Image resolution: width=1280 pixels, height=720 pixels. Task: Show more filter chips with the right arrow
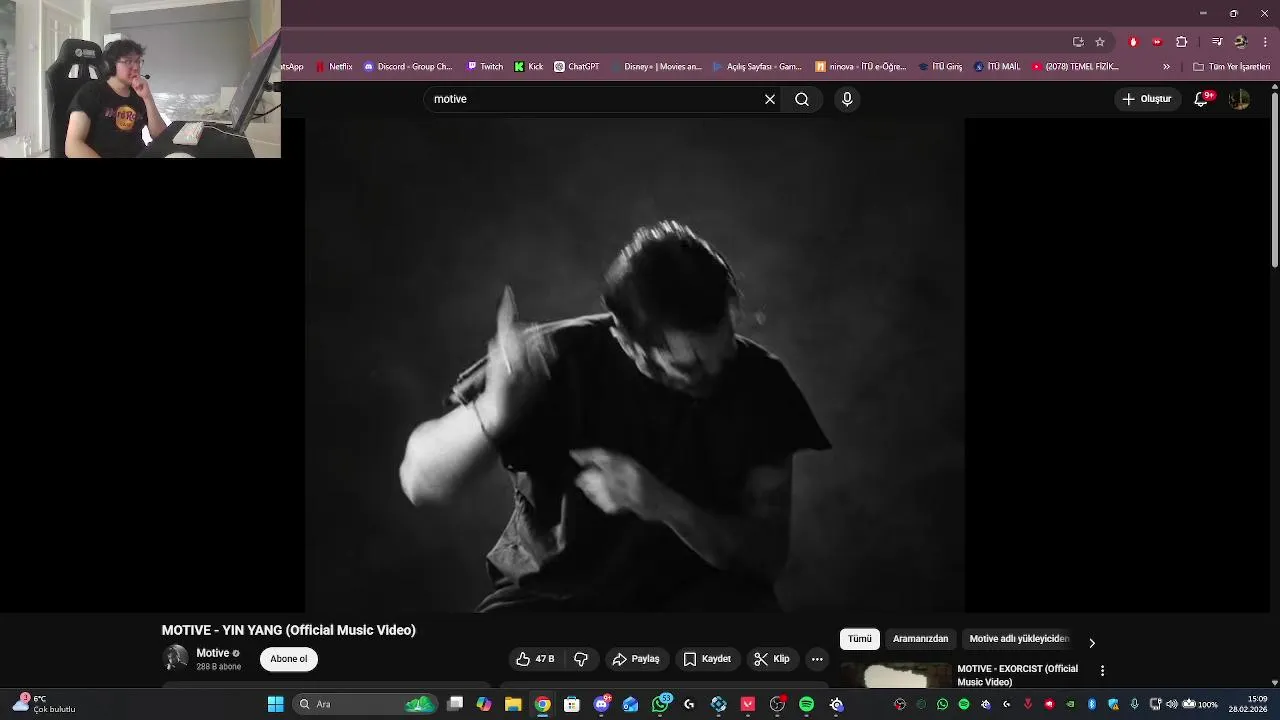coord(1092,643)
